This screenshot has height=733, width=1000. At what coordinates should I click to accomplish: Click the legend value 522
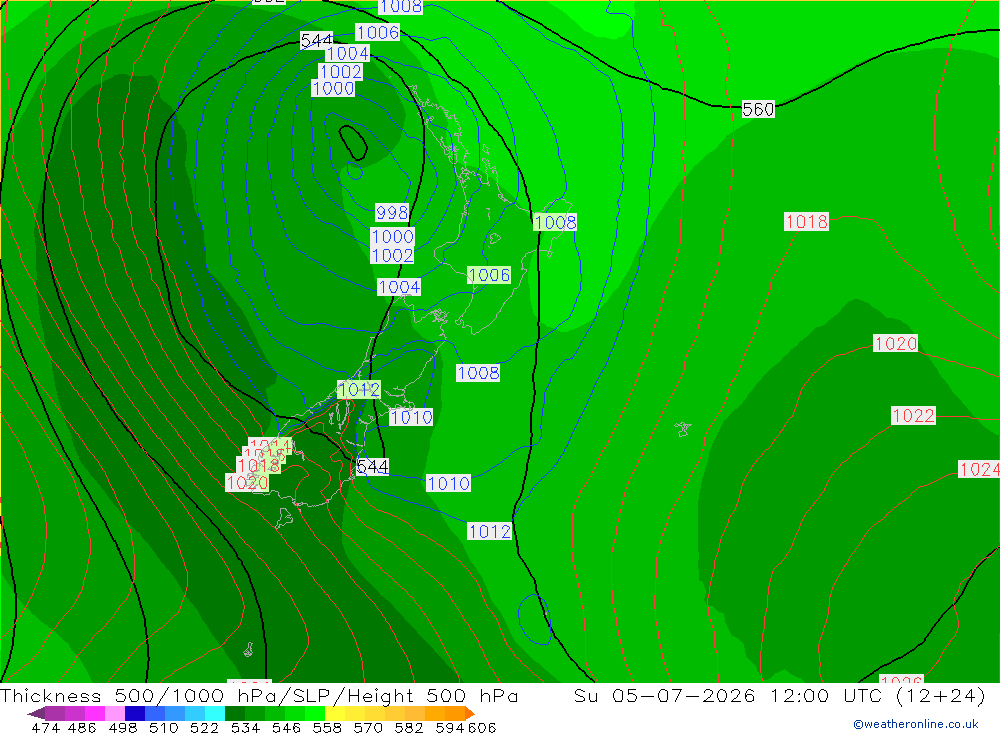[204, 727]
